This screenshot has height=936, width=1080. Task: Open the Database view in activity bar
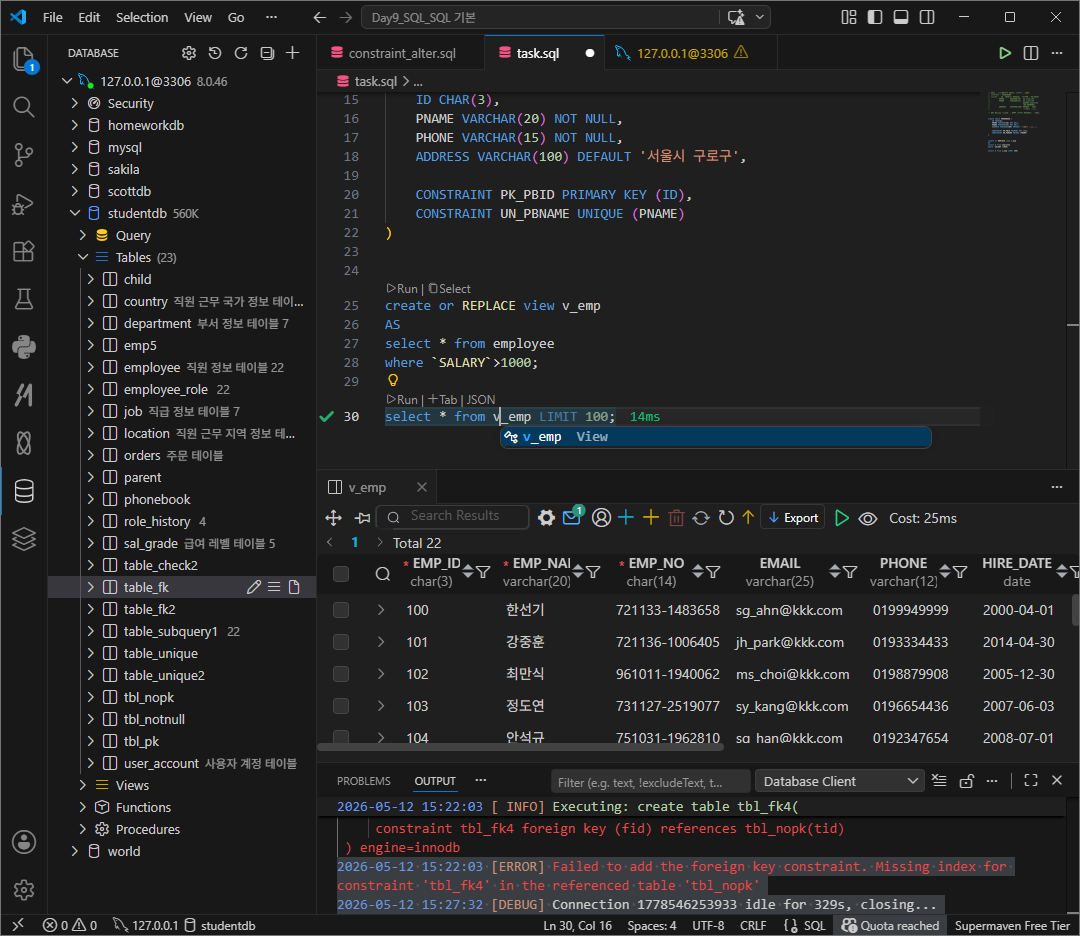tap(24, 491)
